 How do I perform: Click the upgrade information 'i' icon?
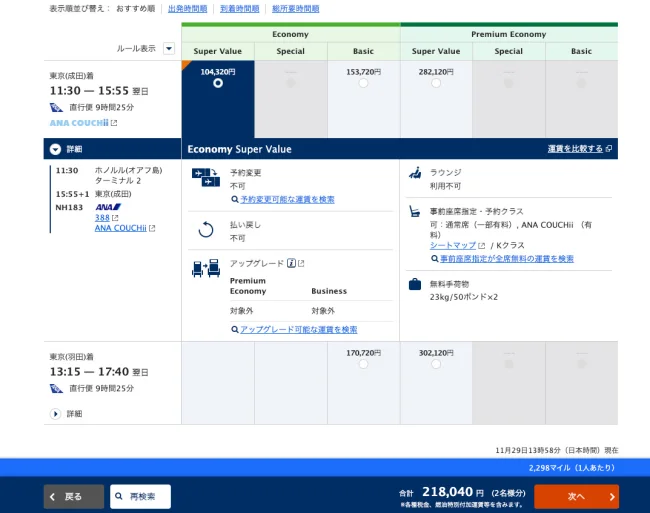tap(291, 263)
